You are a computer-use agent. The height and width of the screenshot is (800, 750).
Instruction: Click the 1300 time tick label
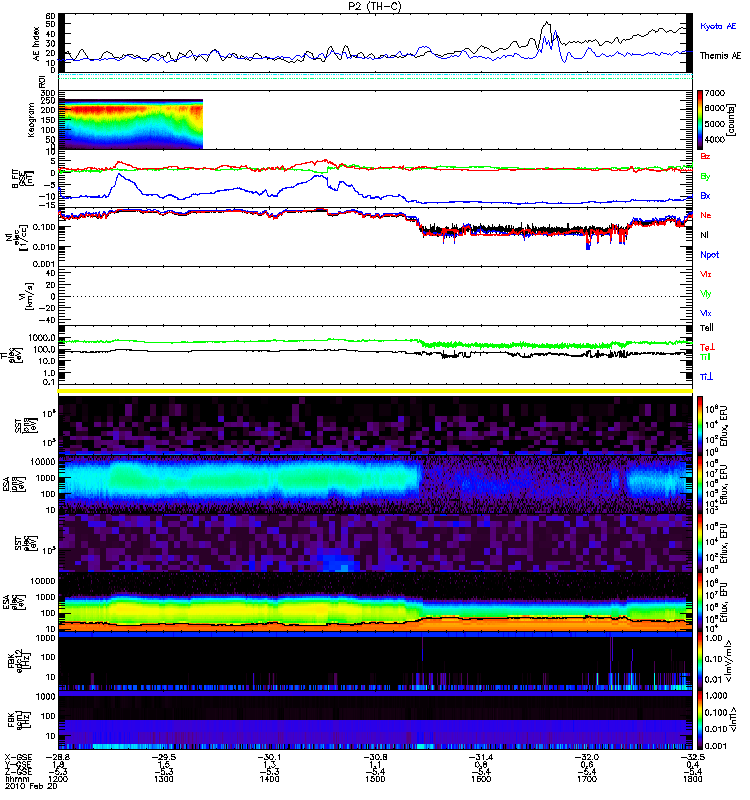[163, 779]
